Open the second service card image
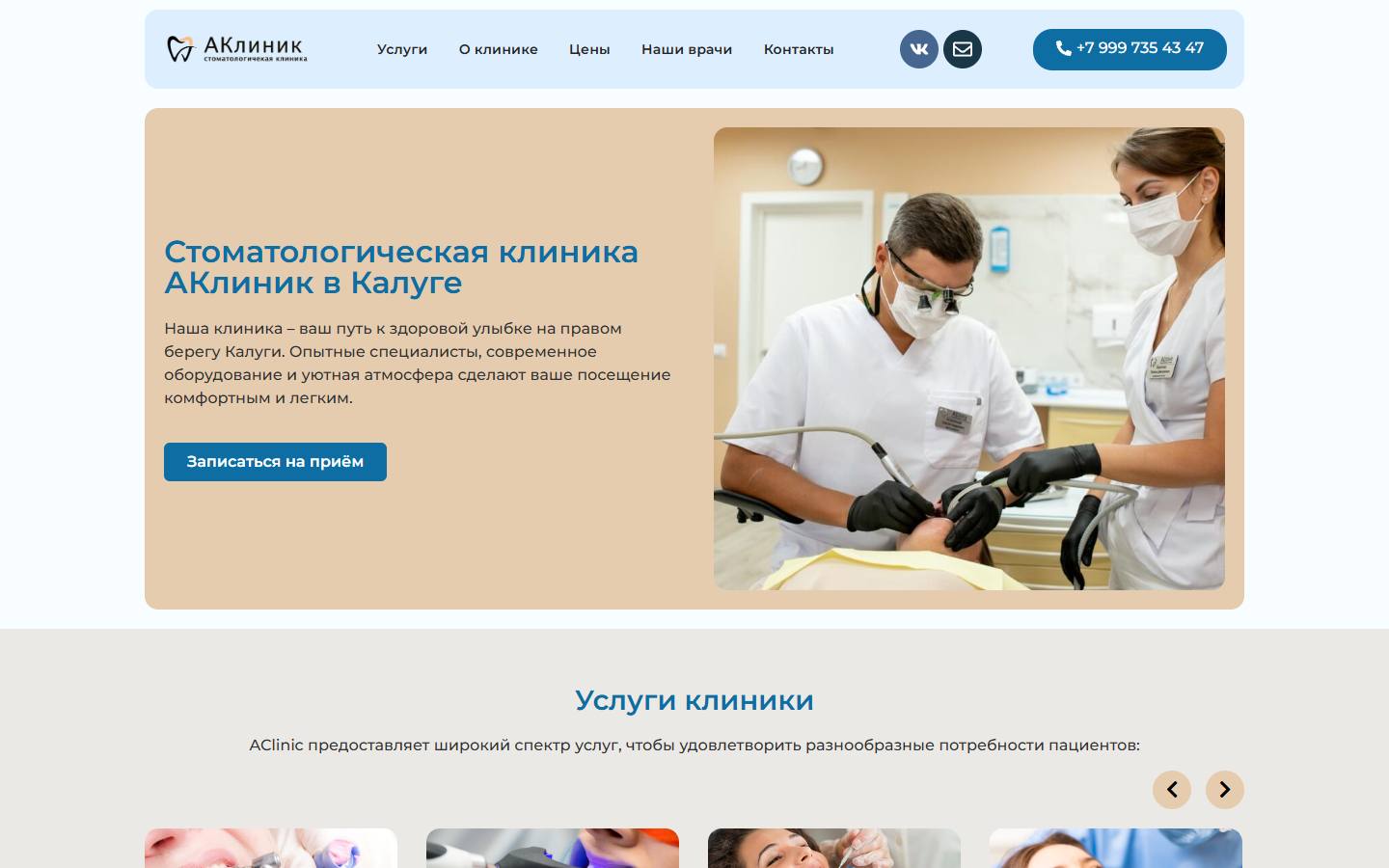The width and height of the screenshot is (1389, 868). coord(553,849)
